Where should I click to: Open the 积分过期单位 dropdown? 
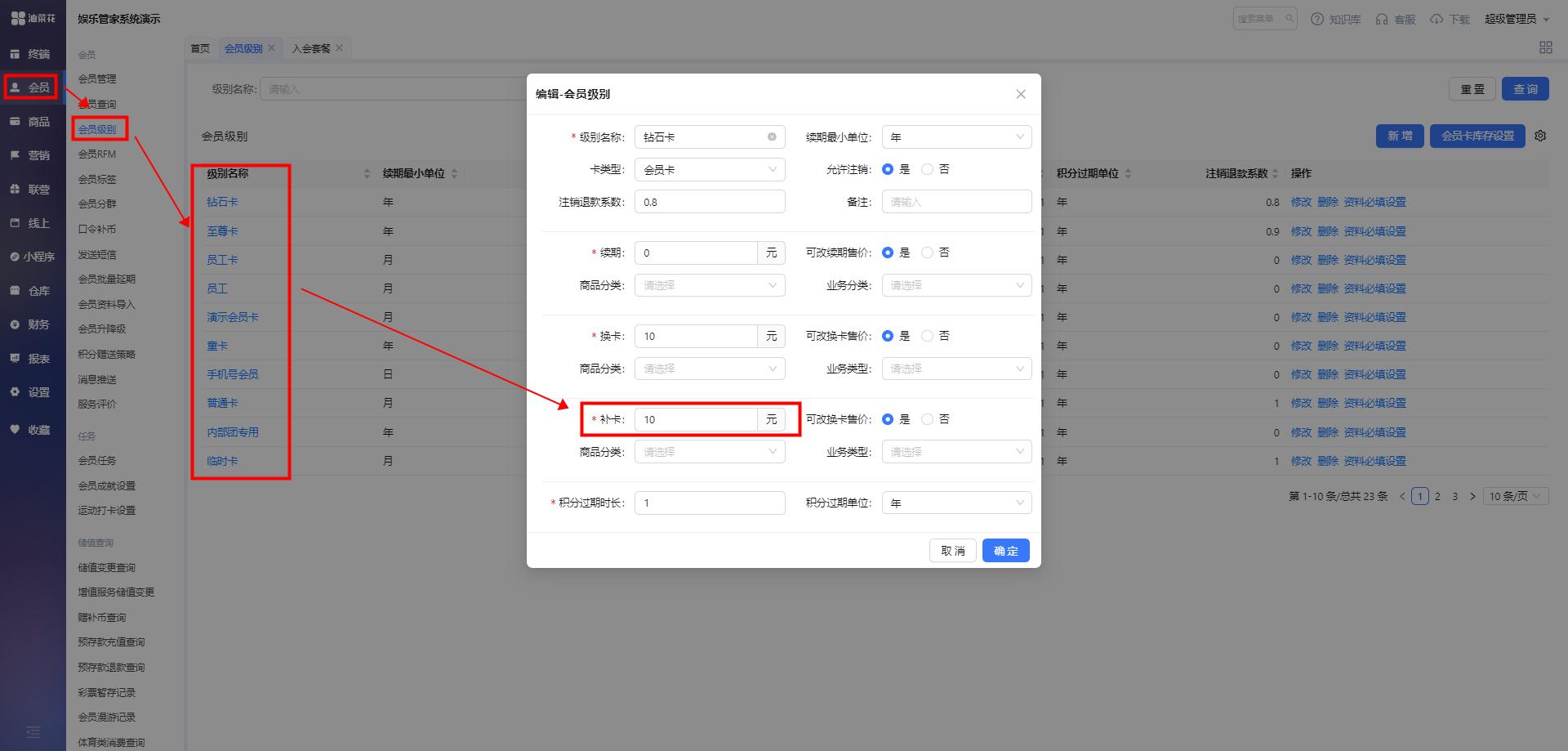point(956,503)
